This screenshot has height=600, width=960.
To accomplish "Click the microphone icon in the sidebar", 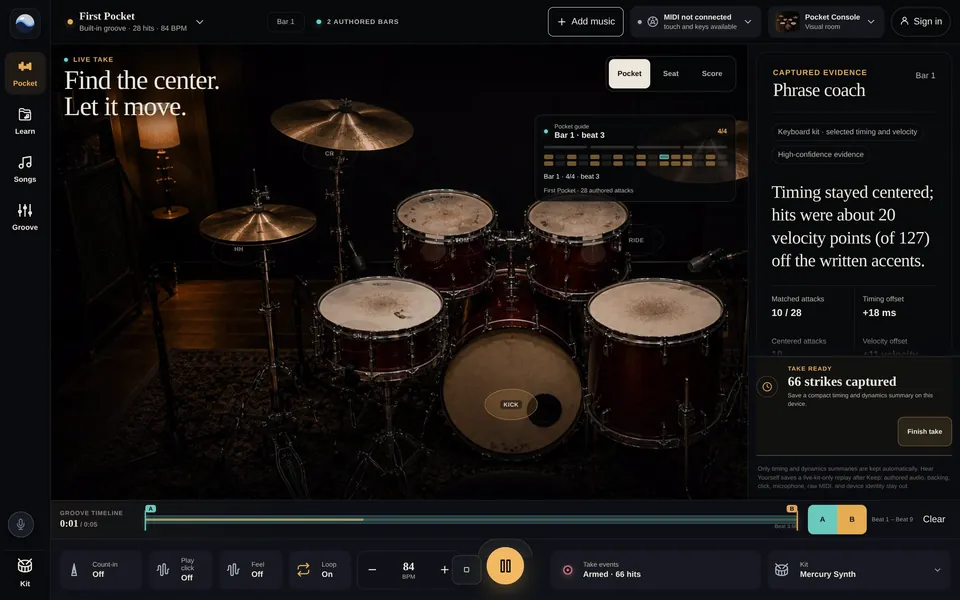I will tap(21, 524).
